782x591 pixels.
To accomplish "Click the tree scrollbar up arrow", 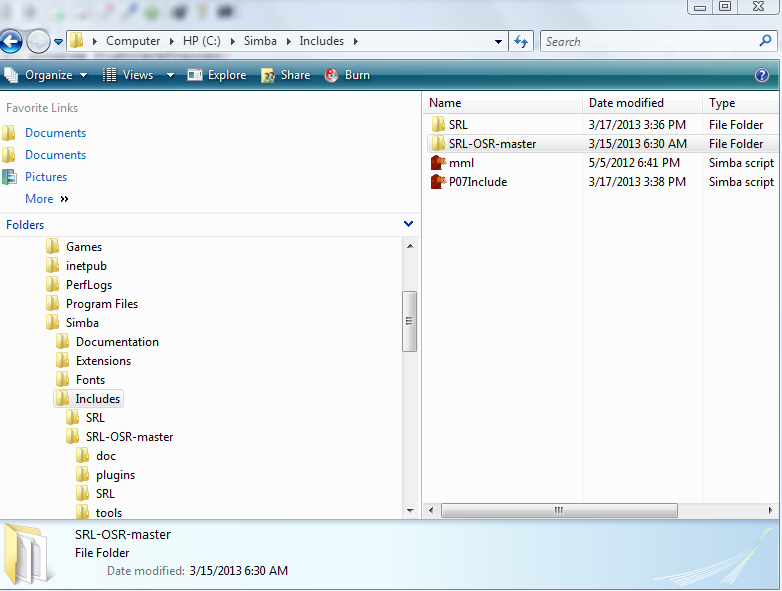I will pyautogui.click(x=410, y=246).
